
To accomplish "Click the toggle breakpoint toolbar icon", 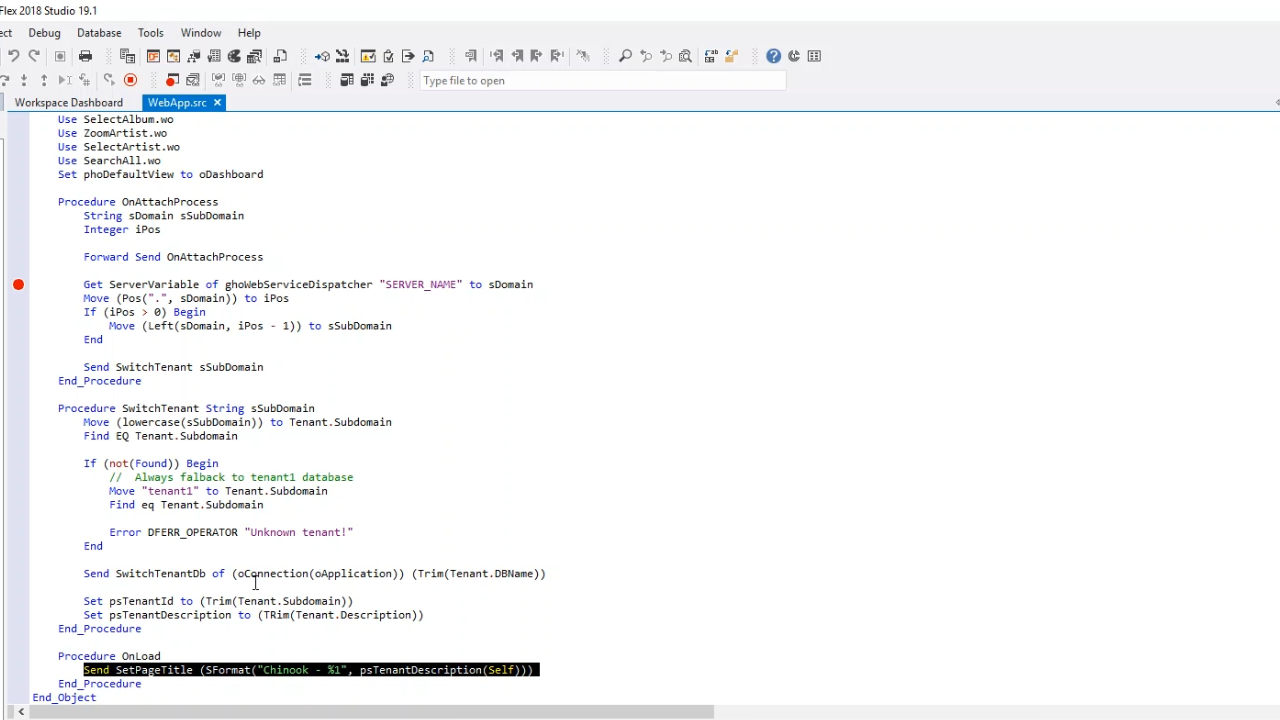I will [x=172, y=80].
